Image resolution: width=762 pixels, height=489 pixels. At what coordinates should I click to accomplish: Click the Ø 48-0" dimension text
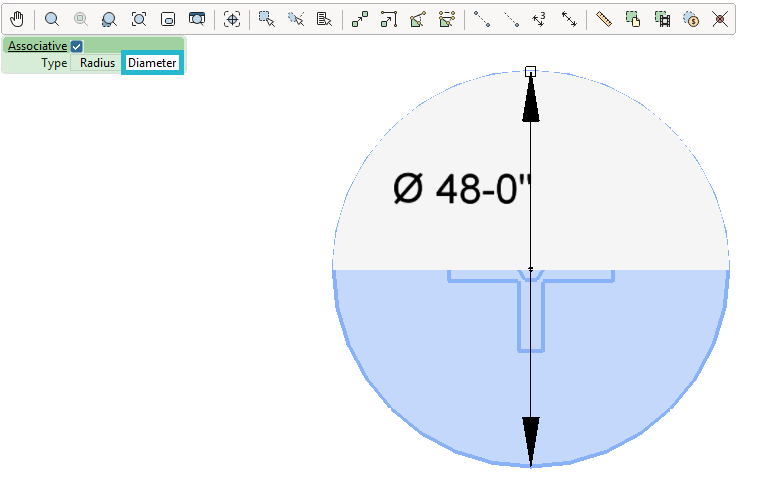pyautogui.click(x=463, y=189)
